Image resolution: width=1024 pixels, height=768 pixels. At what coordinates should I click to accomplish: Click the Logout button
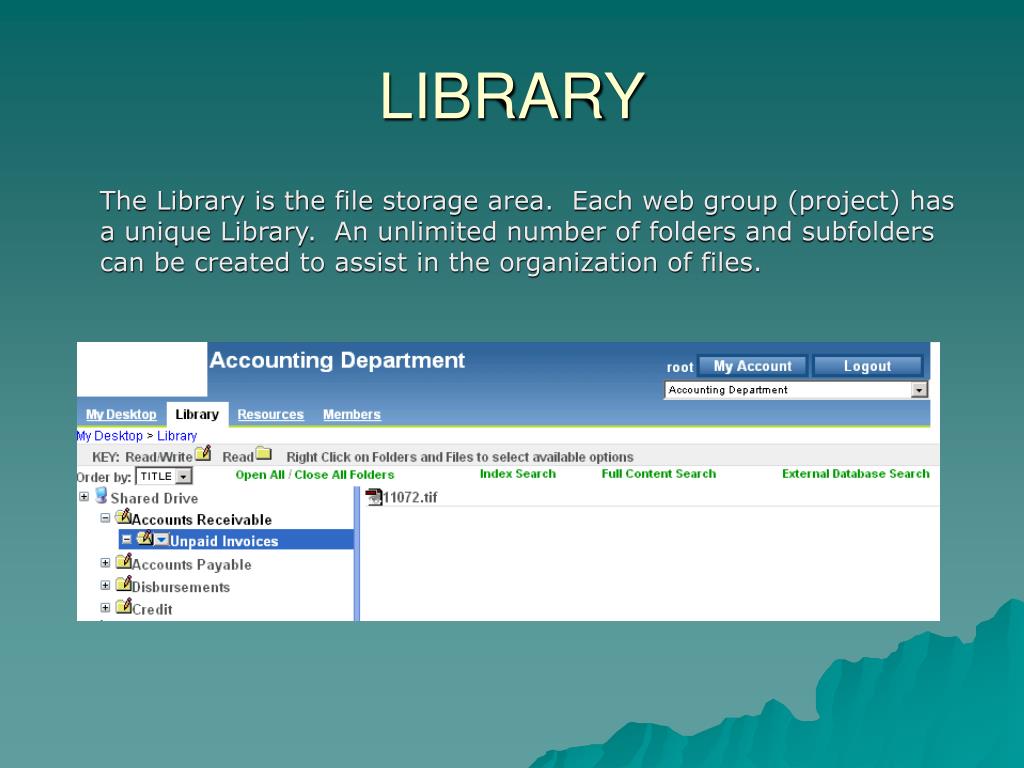tap(867, 366)
